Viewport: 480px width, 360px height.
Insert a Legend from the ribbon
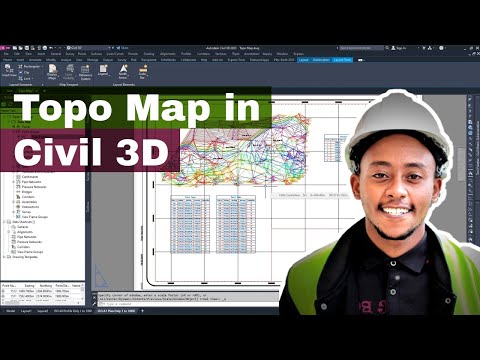pos(103,70)
